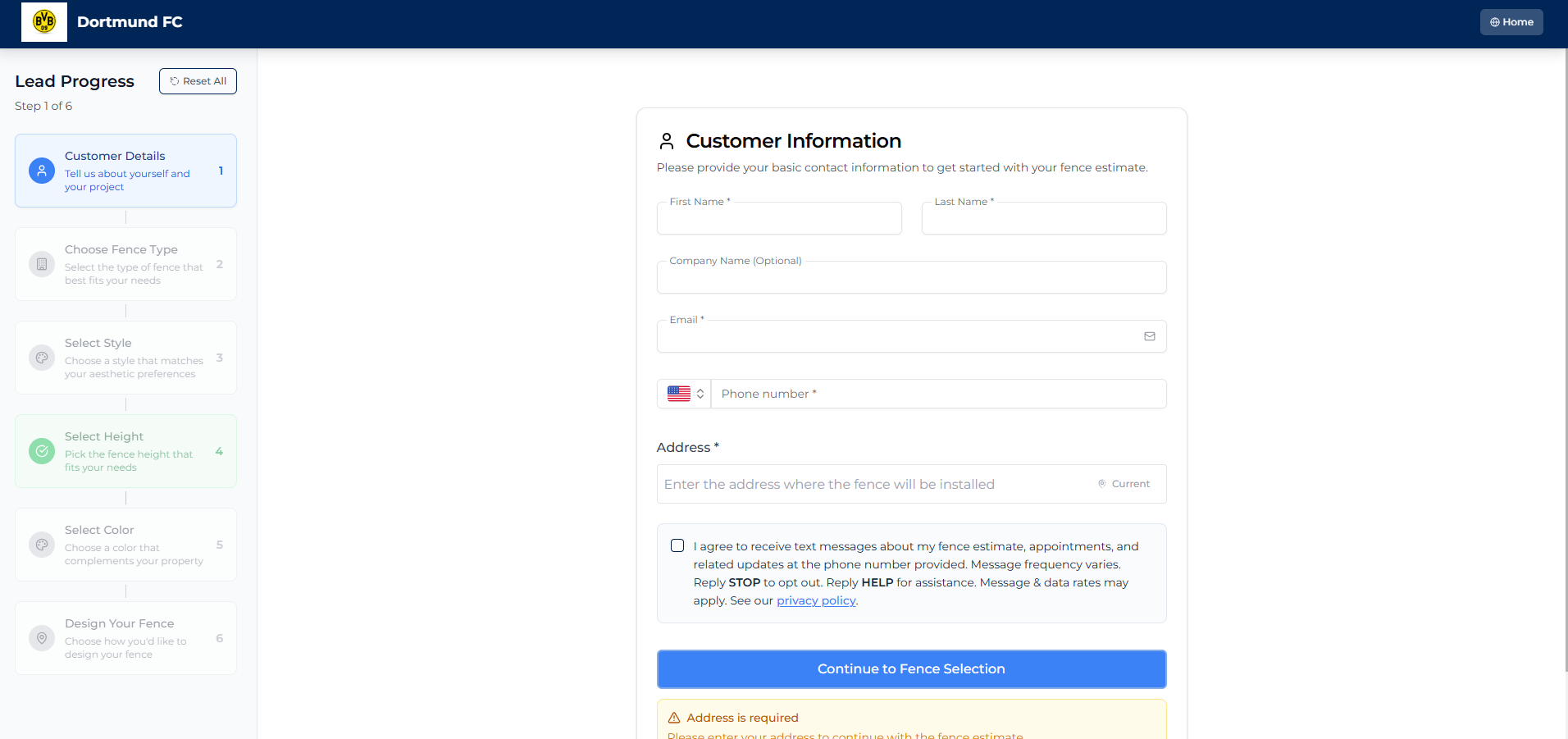Click the Design Your Fence pin icon
This screenshot has width=1568, height=739.
42,638
